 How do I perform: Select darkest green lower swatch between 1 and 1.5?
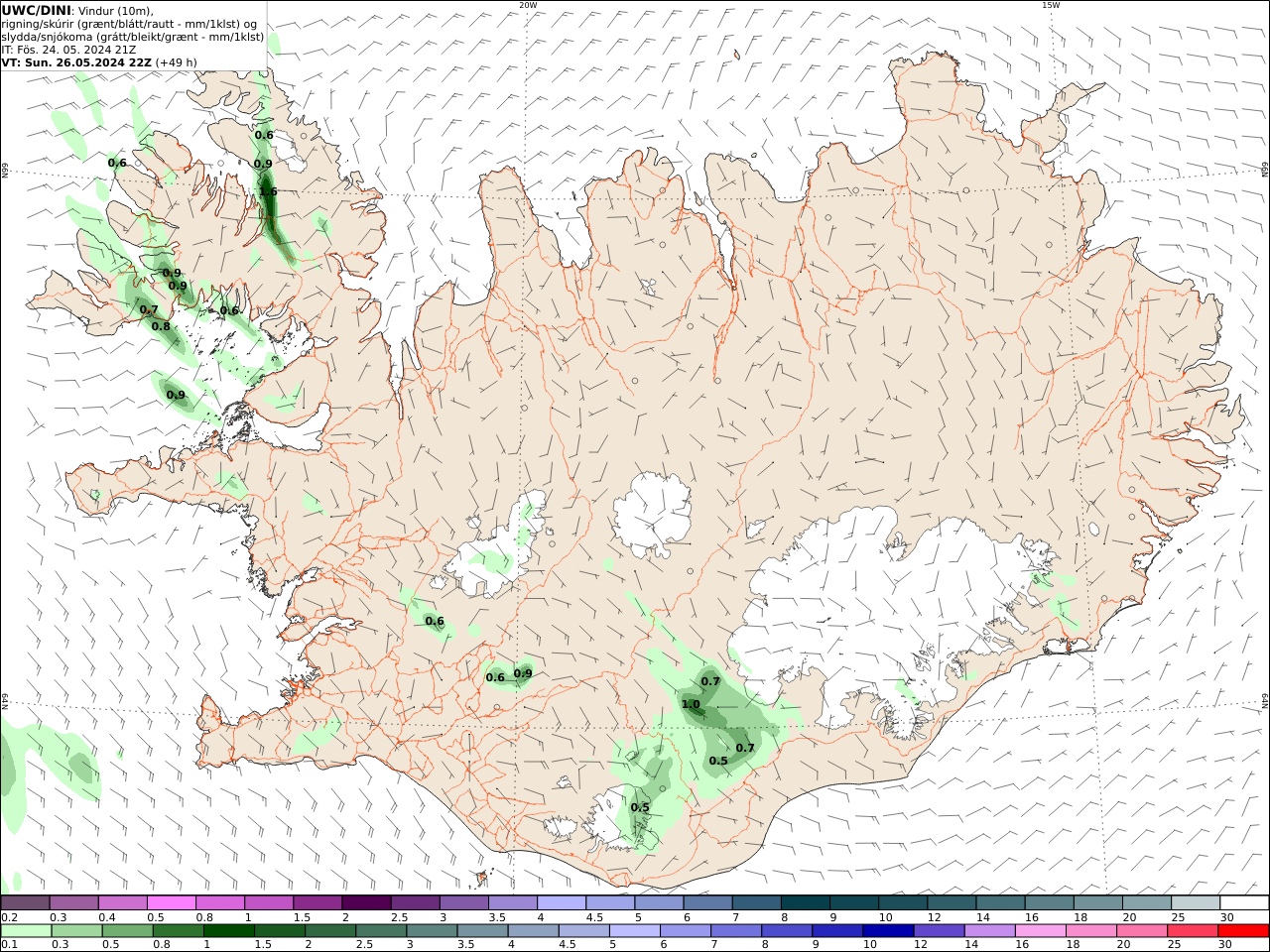[x=228, y=931]
